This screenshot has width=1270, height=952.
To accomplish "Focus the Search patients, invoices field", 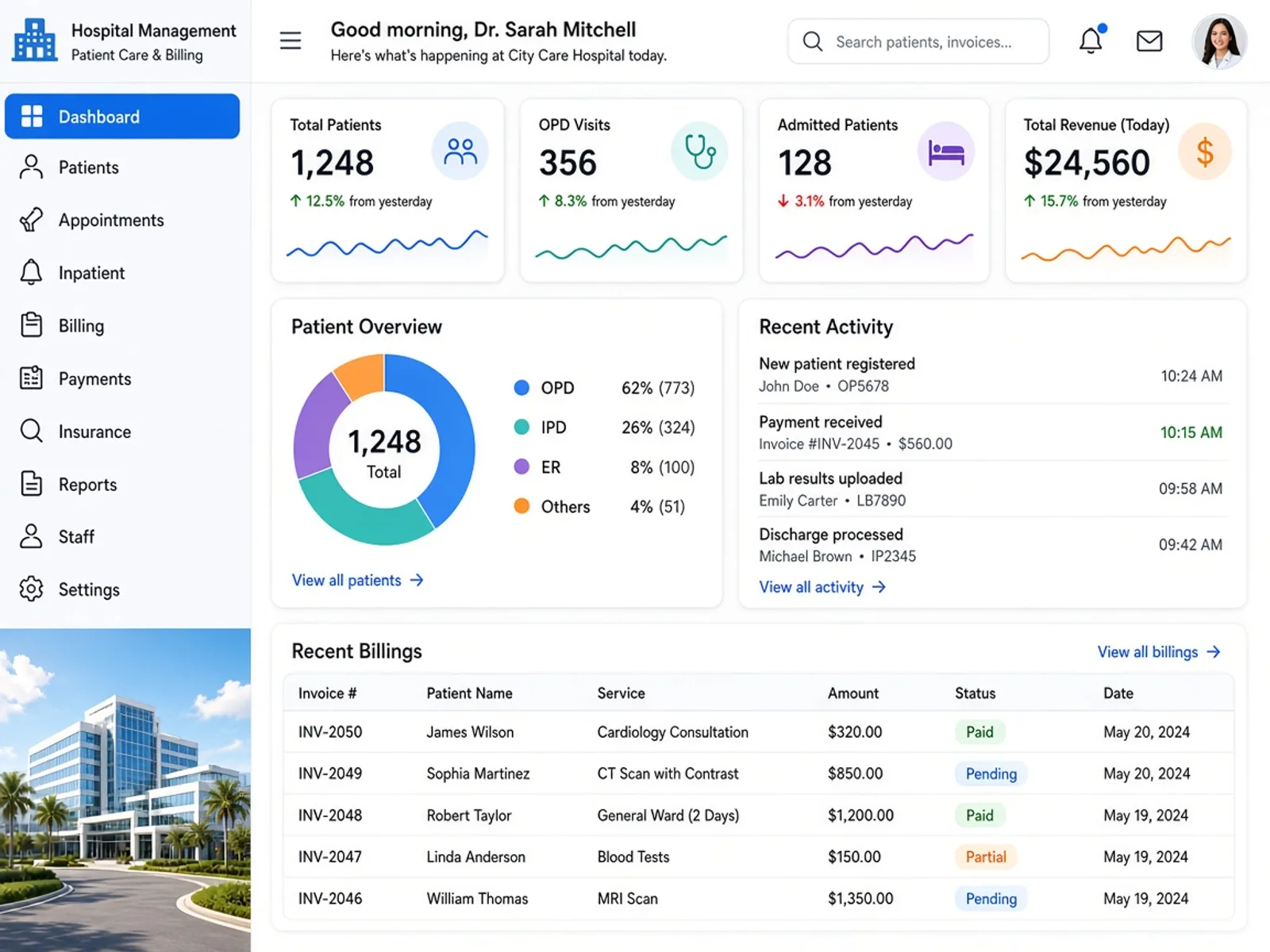I will point(918,41).
